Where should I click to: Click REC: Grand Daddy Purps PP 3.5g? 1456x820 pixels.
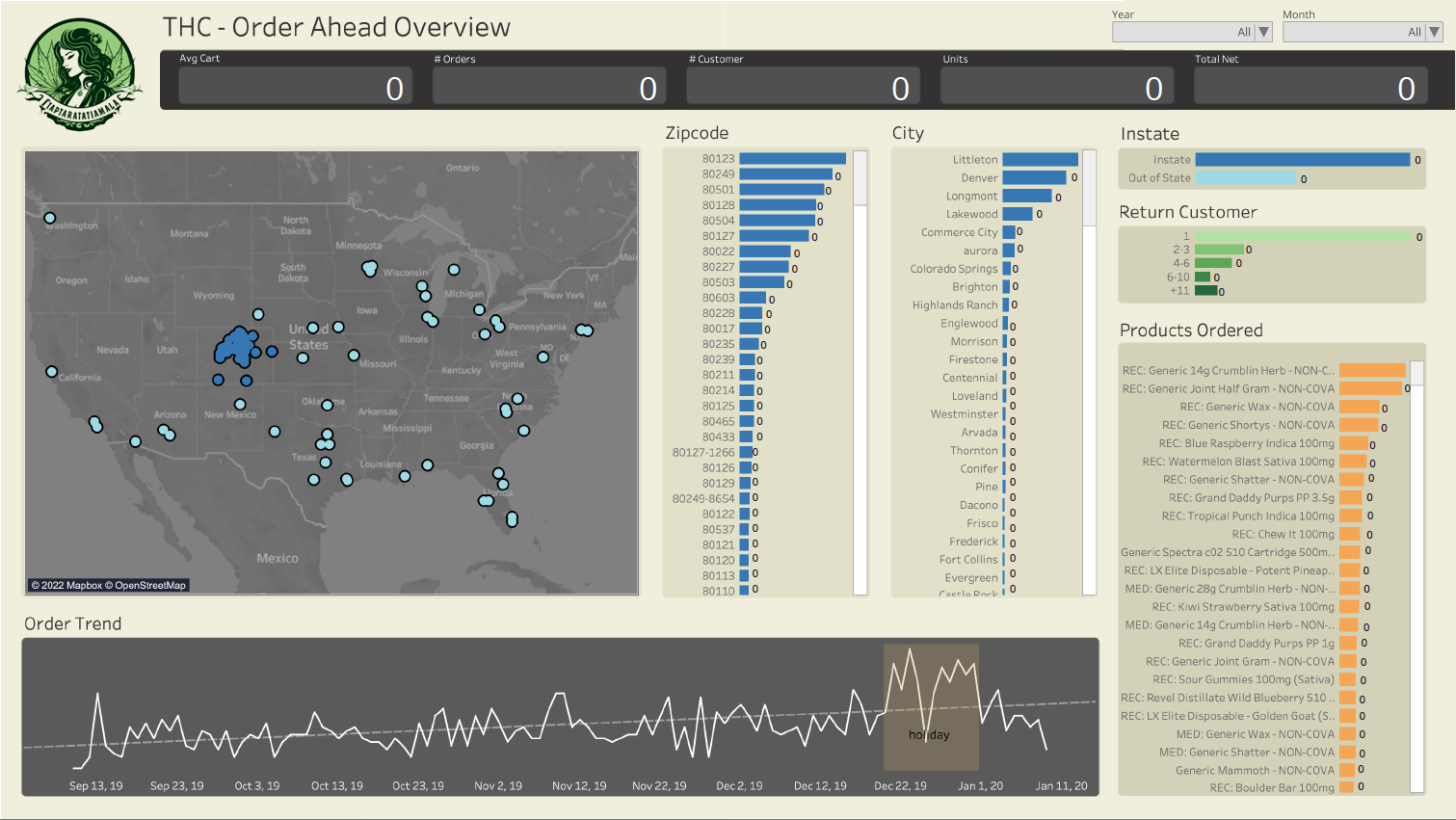coord(1252,498)
